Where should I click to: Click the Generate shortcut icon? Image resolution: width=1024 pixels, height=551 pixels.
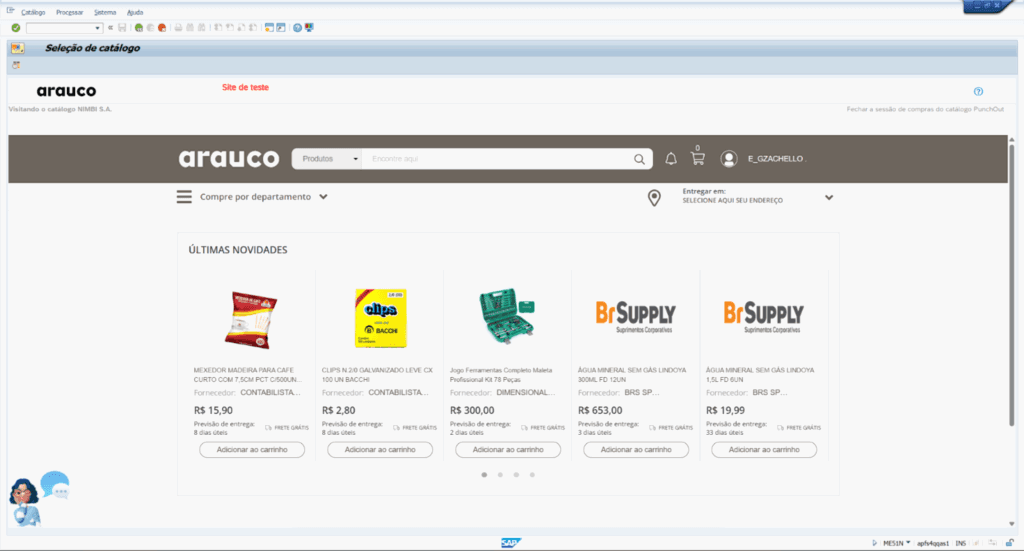tap(281, 28)
